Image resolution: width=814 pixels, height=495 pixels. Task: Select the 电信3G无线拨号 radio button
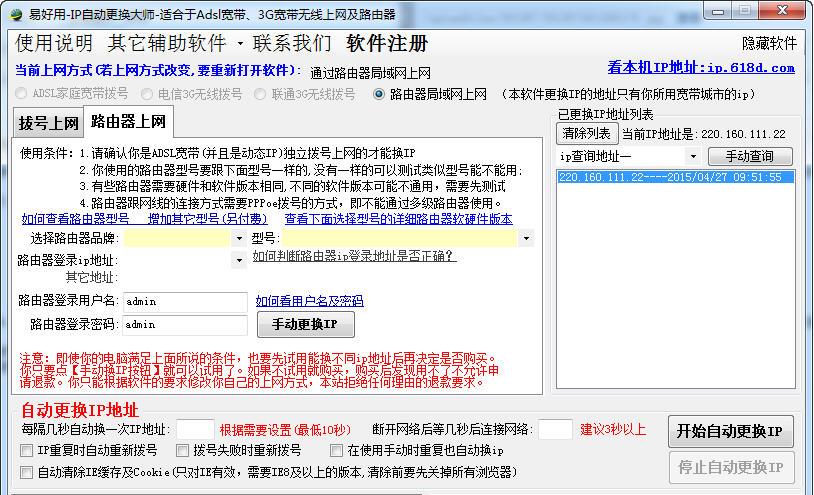click(147, 94)
